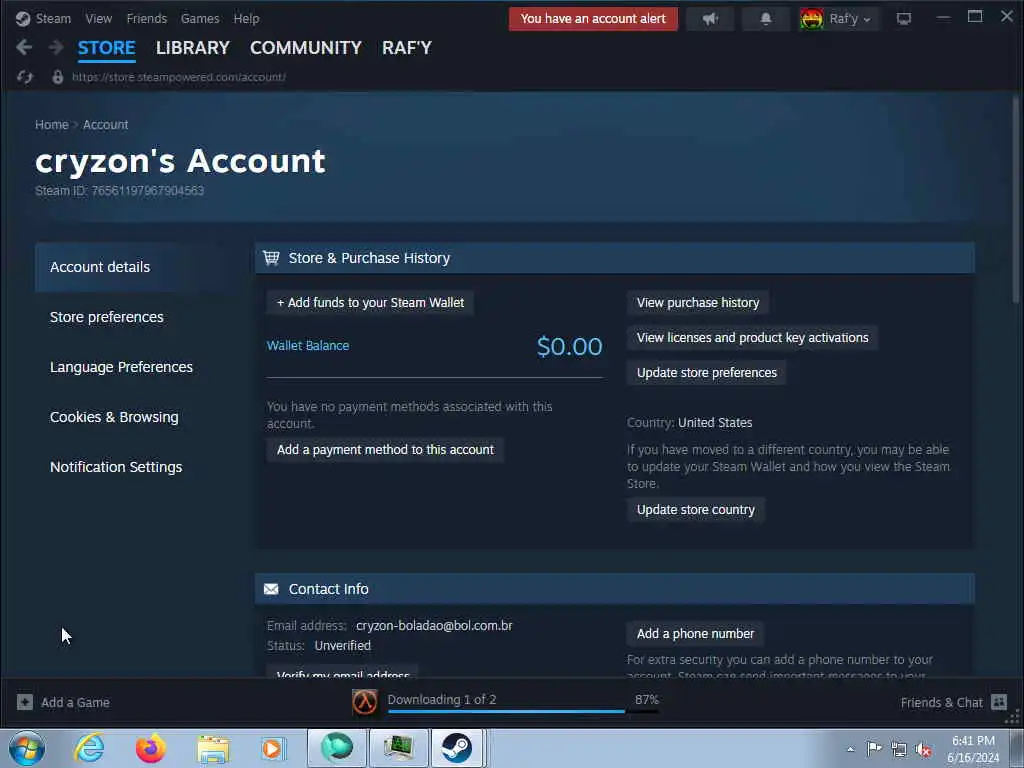1024x768 pixels.
Task: Select the Steam taskbar icon
Action: pos(456,748)
